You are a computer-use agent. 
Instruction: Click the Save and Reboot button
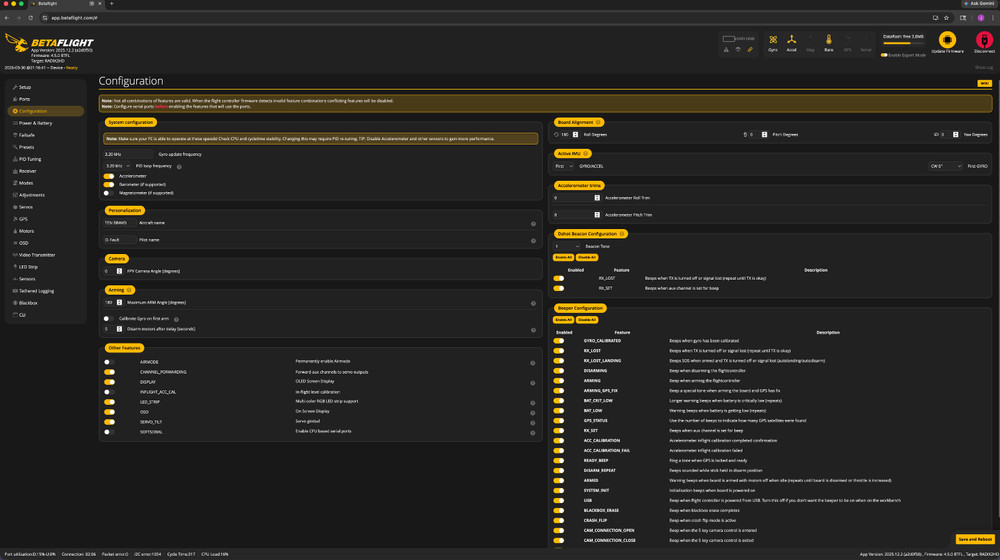(x=975, y=539)
